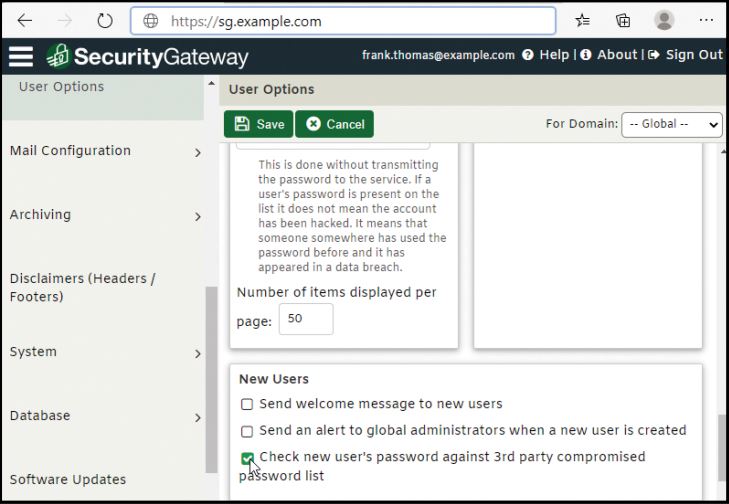Viewport: 729px width, 504px height.
Task: Click the items per page number field
Action: click(306, 319)
